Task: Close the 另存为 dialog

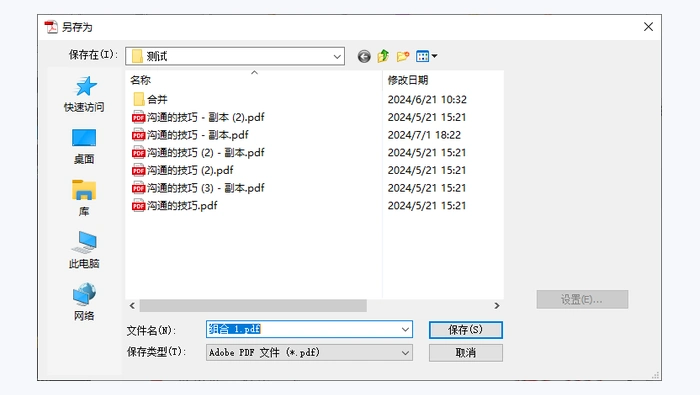Action: (648, 27)
